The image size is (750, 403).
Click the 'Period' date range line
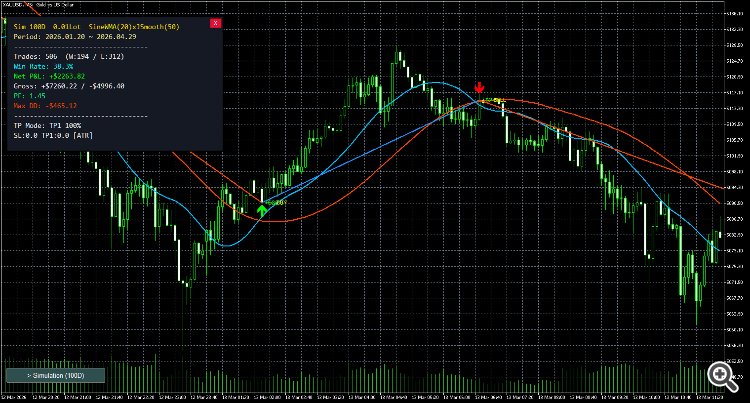point(75,37)
